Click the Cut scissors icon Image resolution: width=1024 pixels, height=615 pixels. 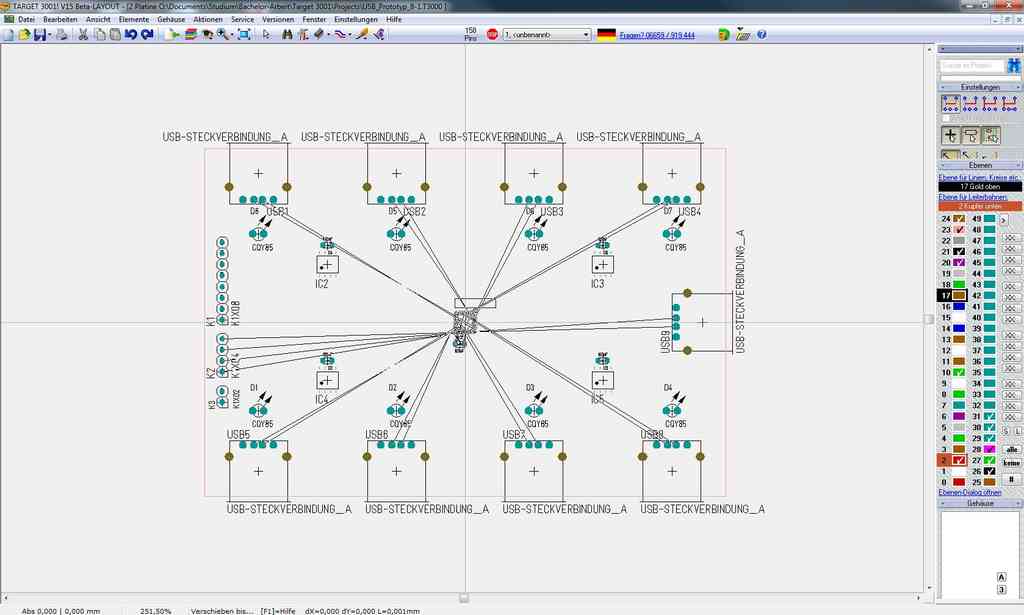[x=83, y=35]
